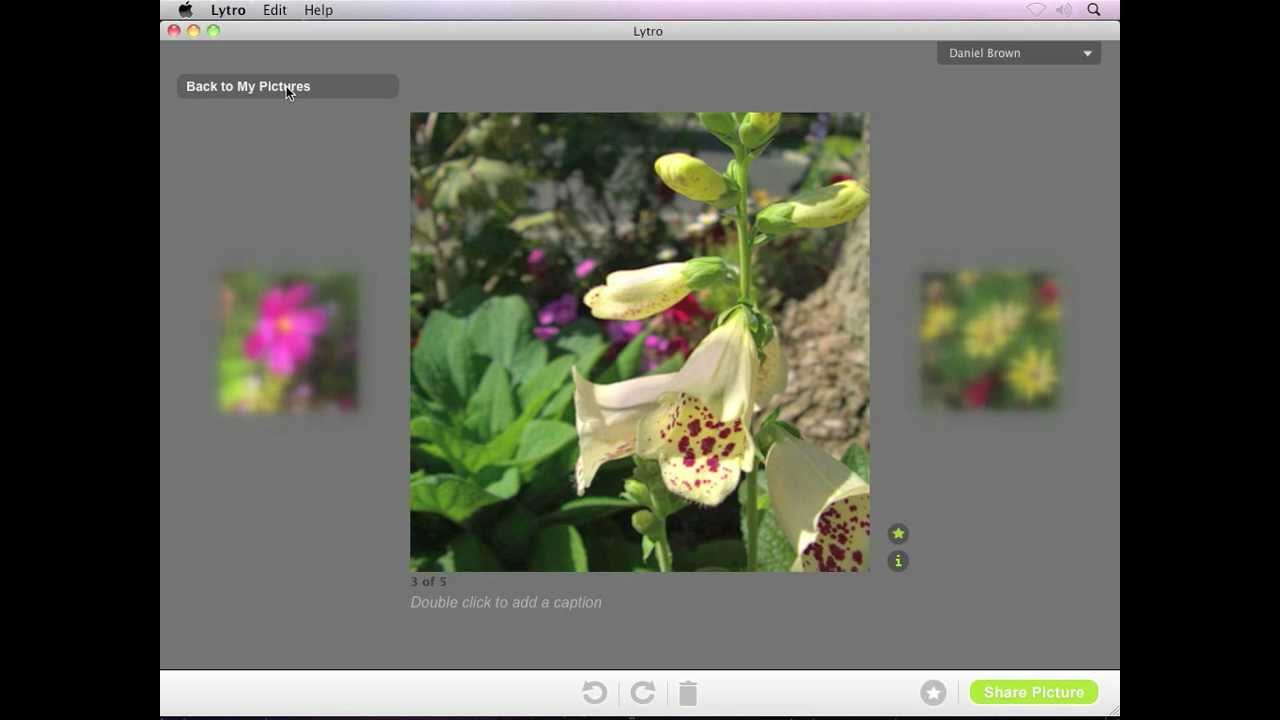Open the Lytro application menu
Screen dimensions: 1280x720
click(x=228, y=10)
